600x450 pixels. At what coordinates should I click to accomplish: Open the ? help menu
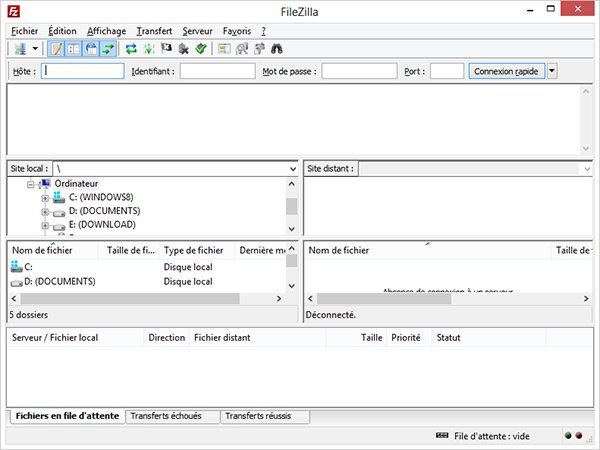coord(264,31)
